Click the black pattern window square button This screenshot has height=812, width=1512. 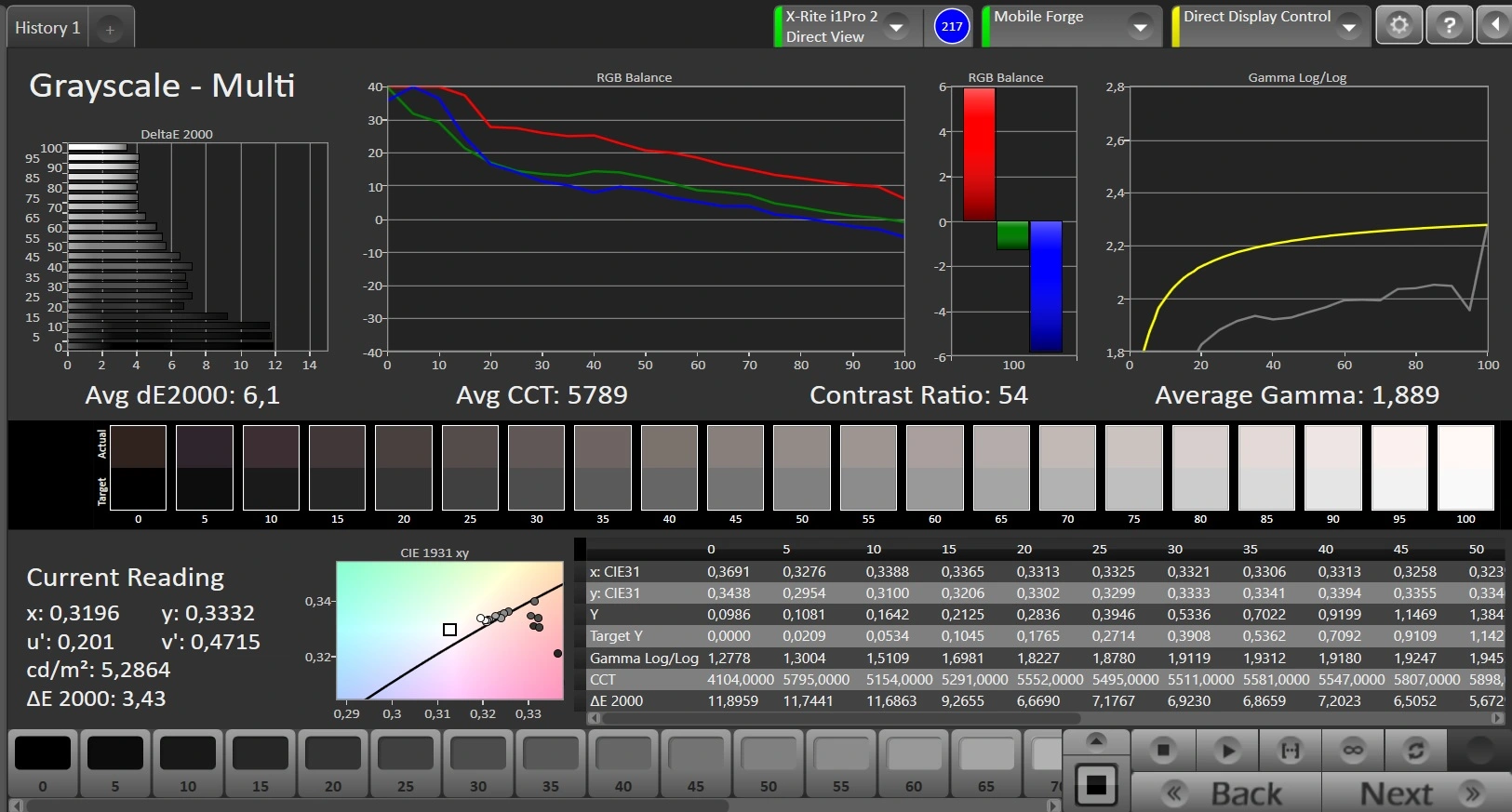(1096, 784)
